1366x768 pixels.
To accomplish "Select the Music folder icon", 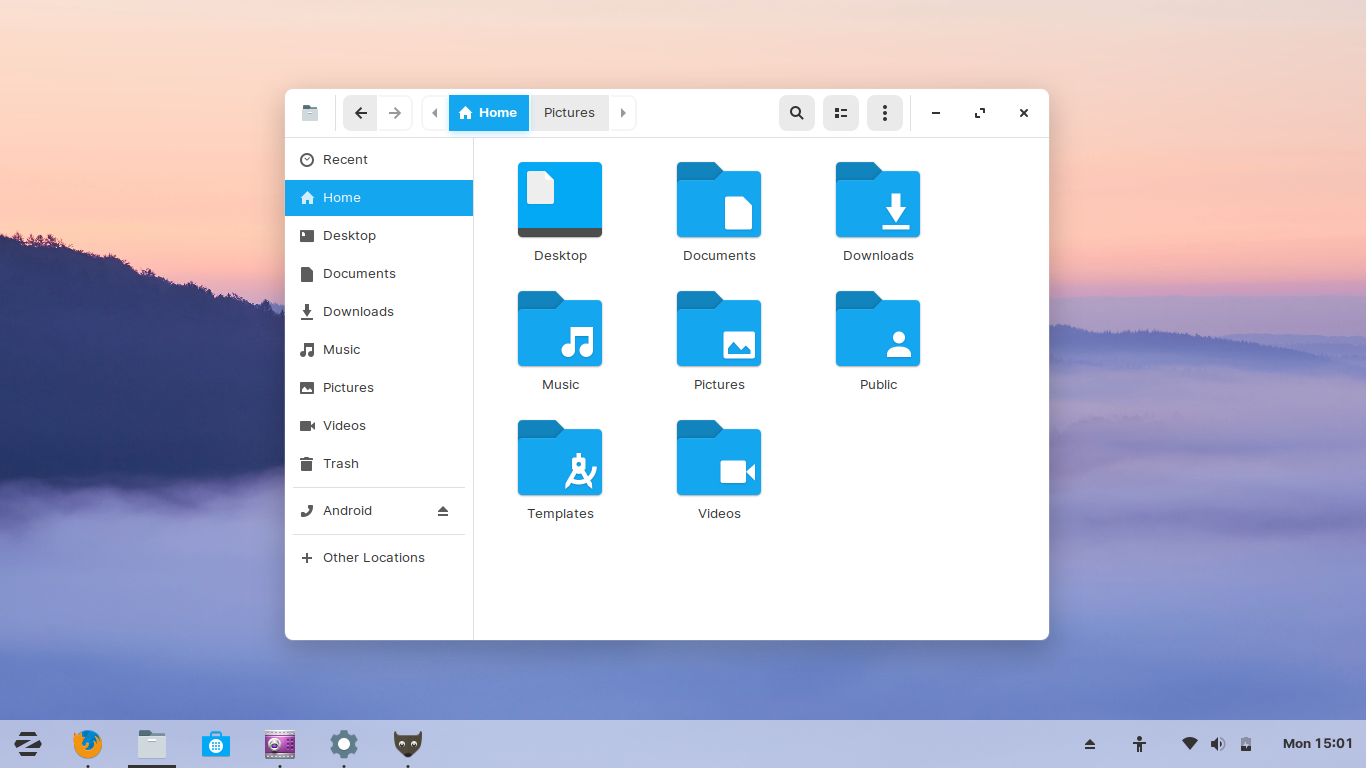I will [x=560, y=329].
